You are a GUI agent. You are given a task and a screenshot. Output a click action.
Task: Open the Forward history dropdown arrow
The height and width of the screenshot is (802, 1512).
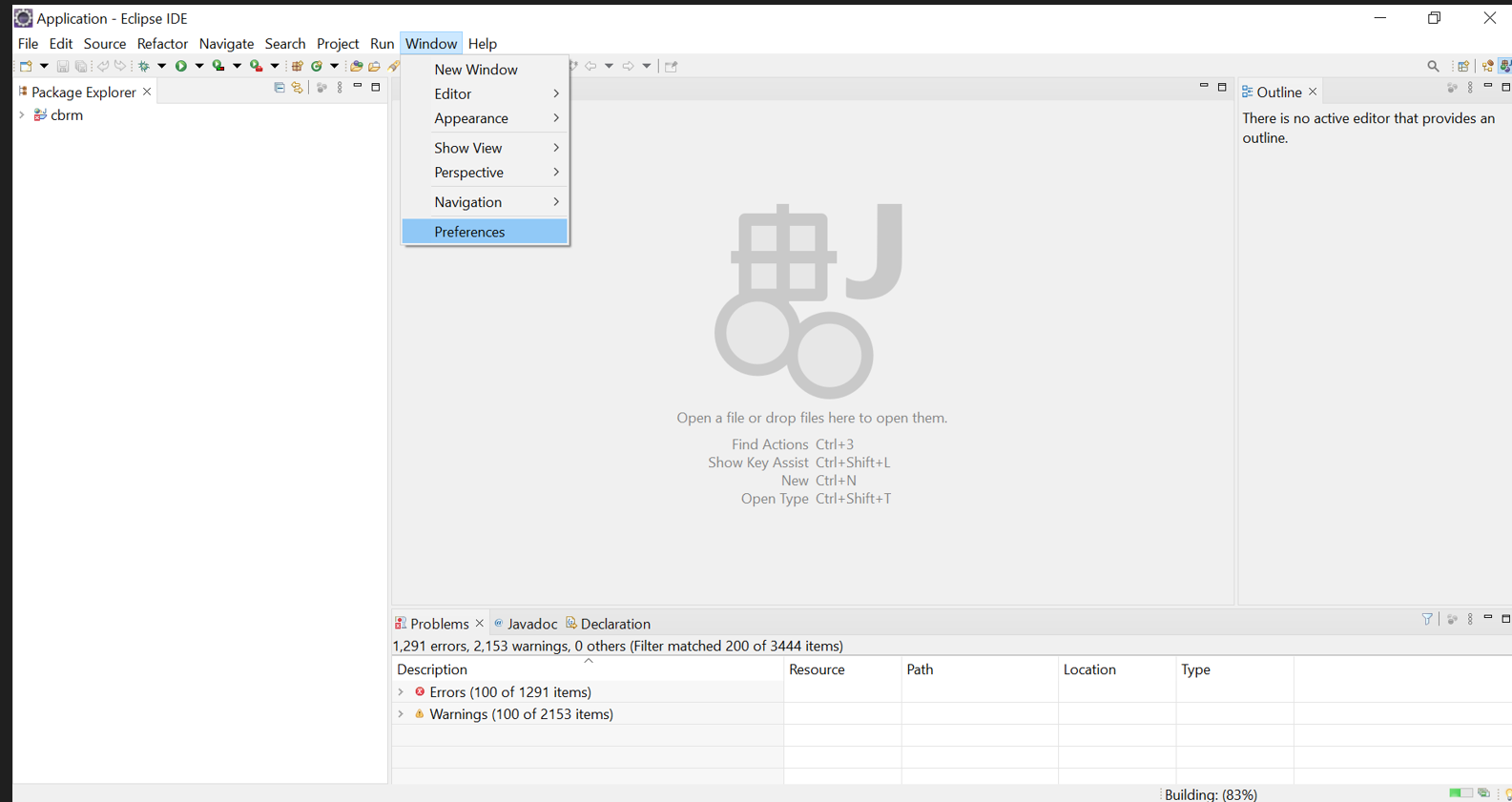click(x=647, y=66)
